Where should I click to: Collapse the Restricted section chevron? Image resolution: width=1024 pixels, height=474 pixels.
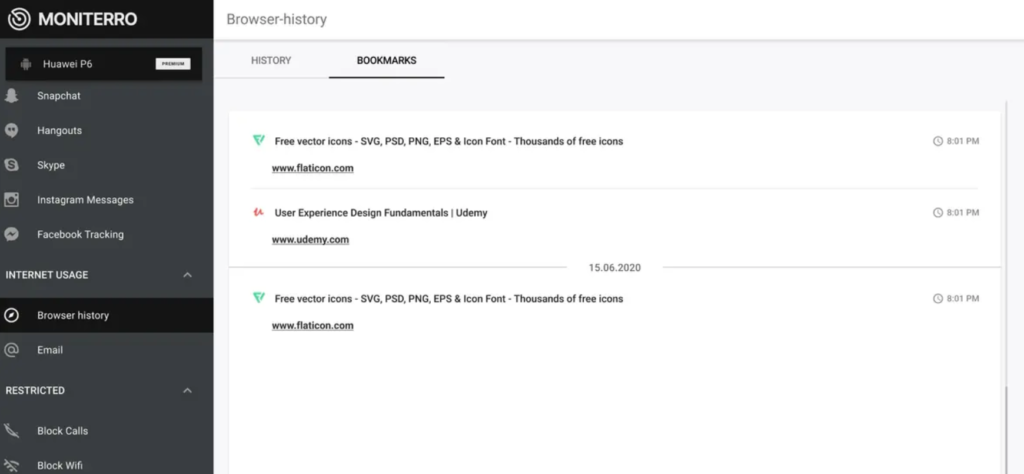[x=187, y=390]
